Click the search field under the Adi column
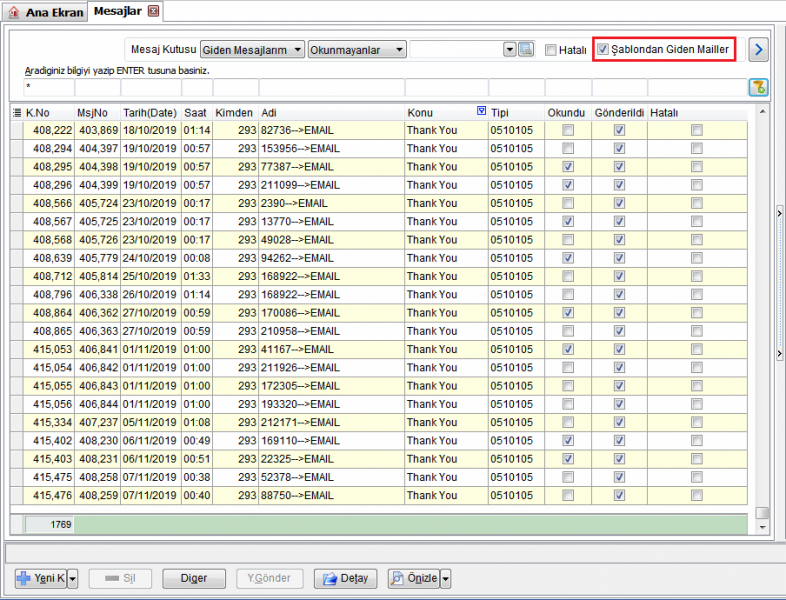The image size is (786, 600). coord(331,87)
